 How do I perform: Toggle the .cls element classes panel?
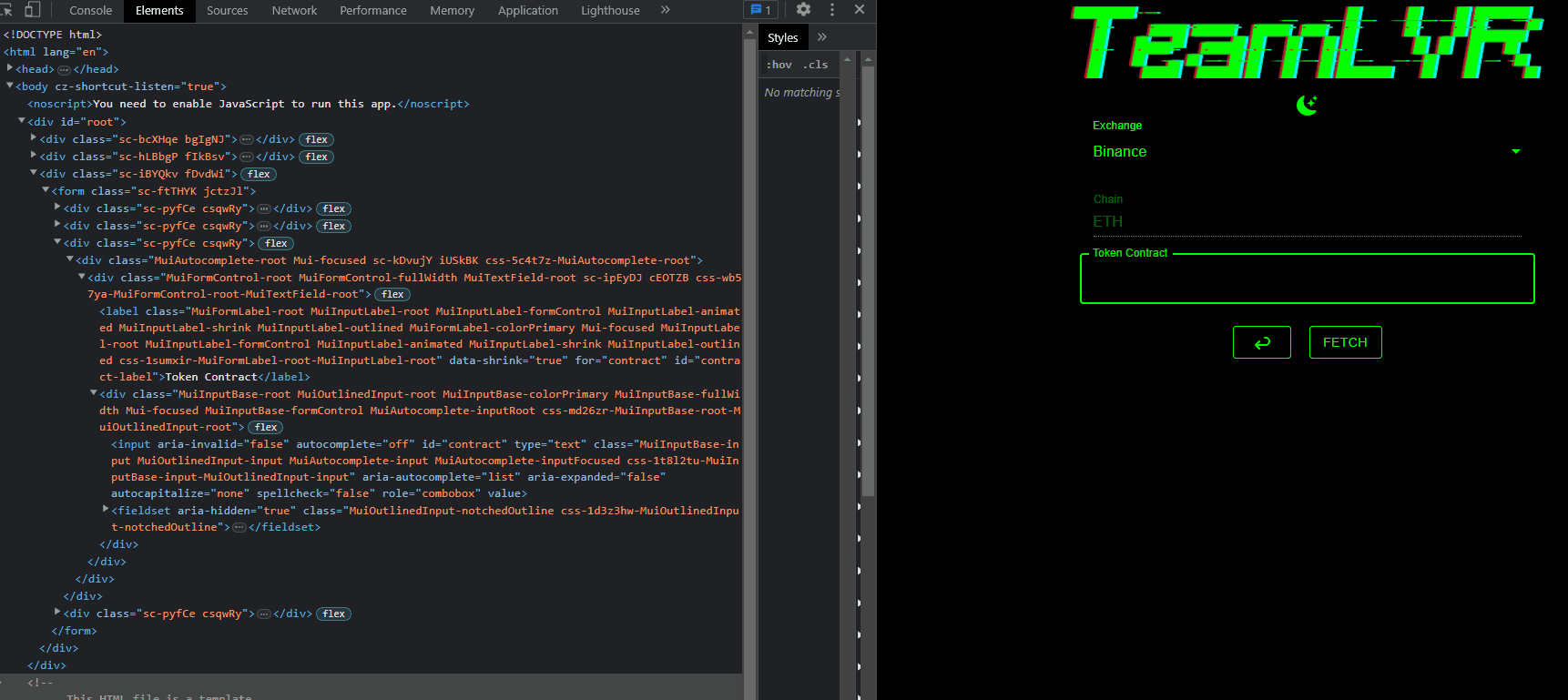(x=816, y=65)
